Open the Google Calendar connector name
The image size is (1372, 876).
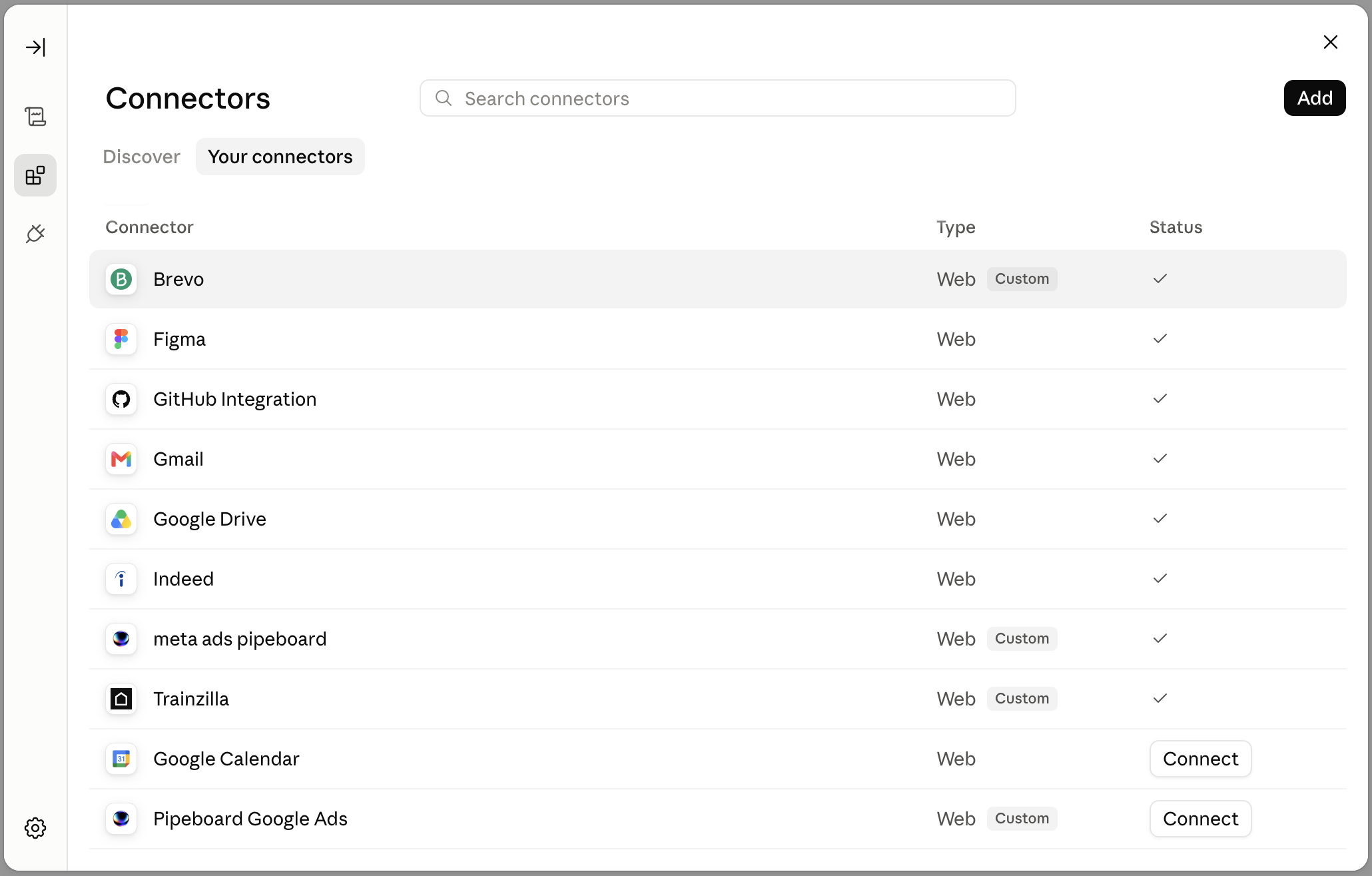point(226,759)
